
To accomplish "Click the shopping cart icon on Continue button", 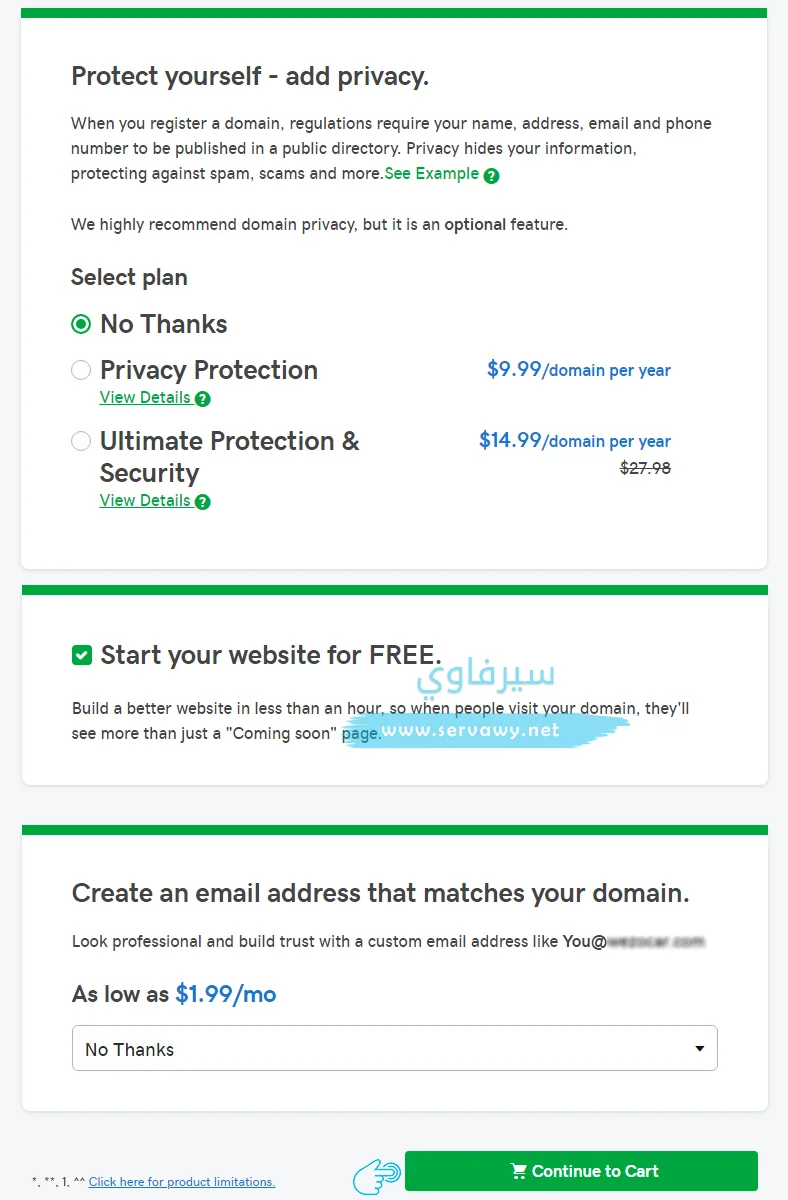I will [518, 1171].
